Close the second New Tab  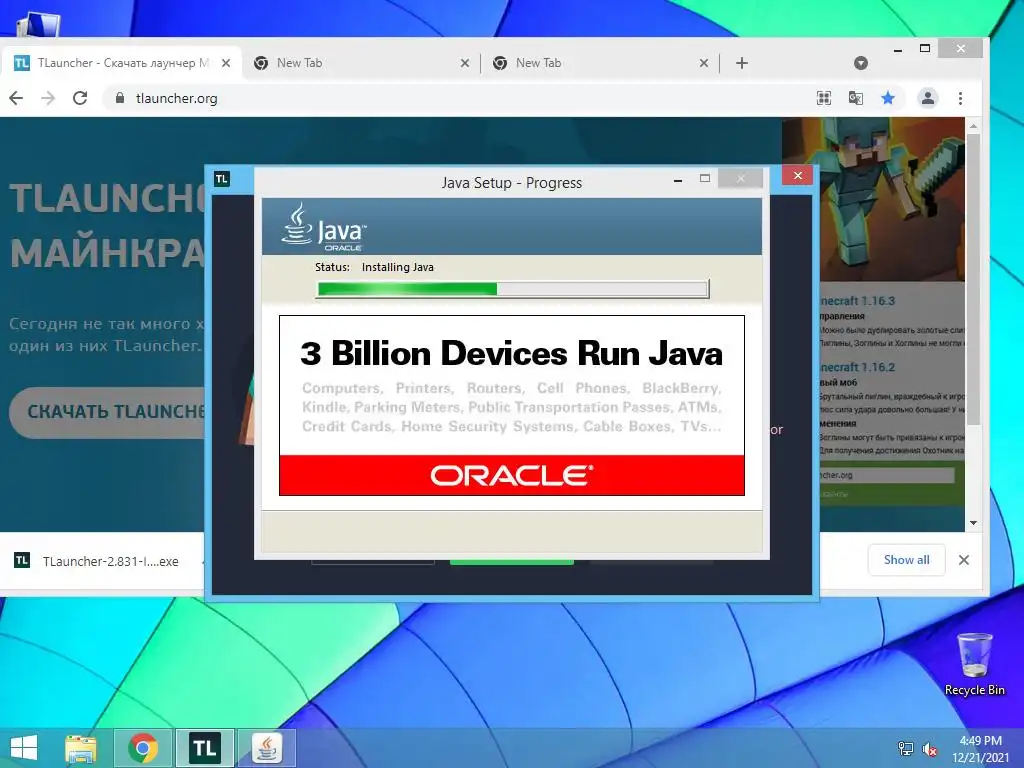(703, 63)
